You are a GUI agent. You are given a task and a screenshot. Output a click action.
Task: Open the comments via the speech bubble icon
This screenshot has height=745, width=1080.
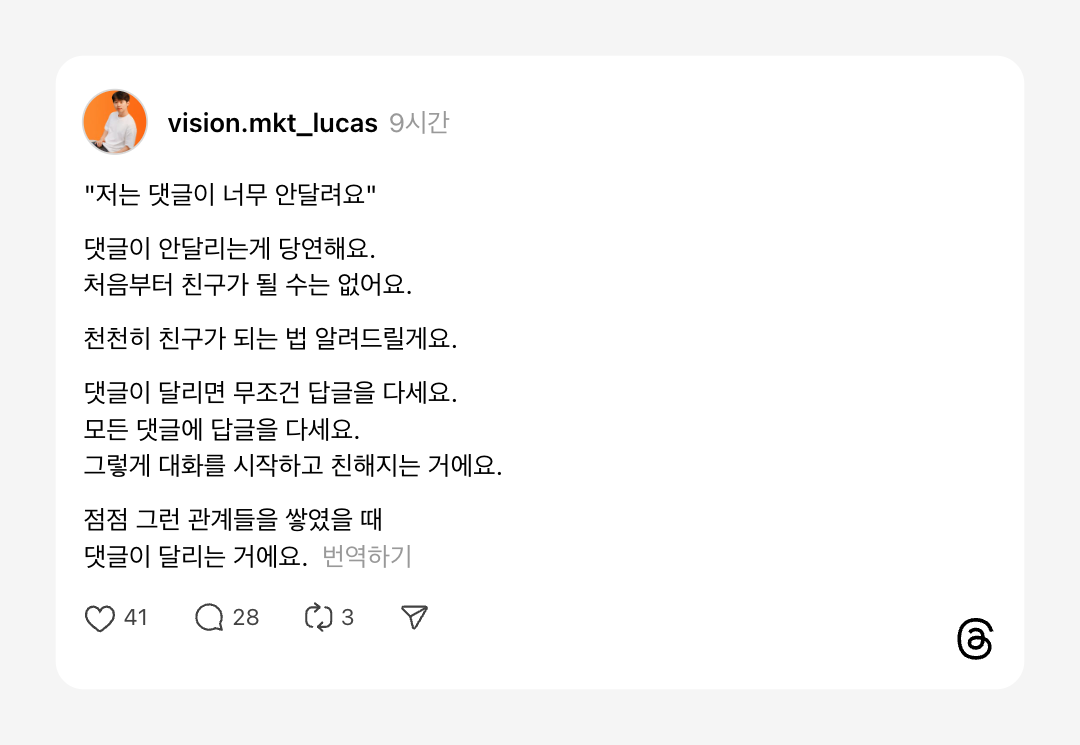pos(208,617)
